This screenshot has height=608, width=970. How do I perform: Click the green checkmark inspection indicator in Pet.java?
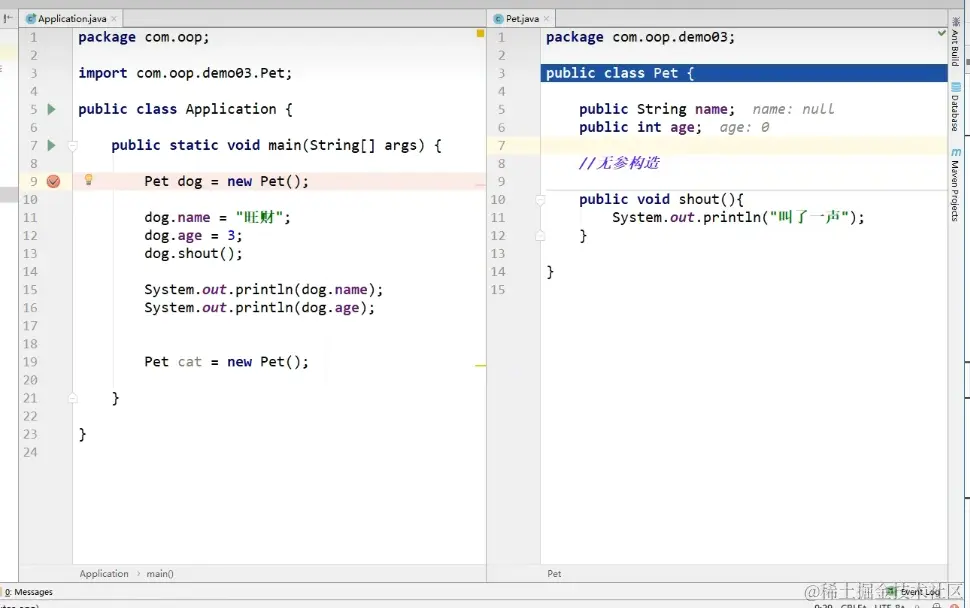[941, 33]
